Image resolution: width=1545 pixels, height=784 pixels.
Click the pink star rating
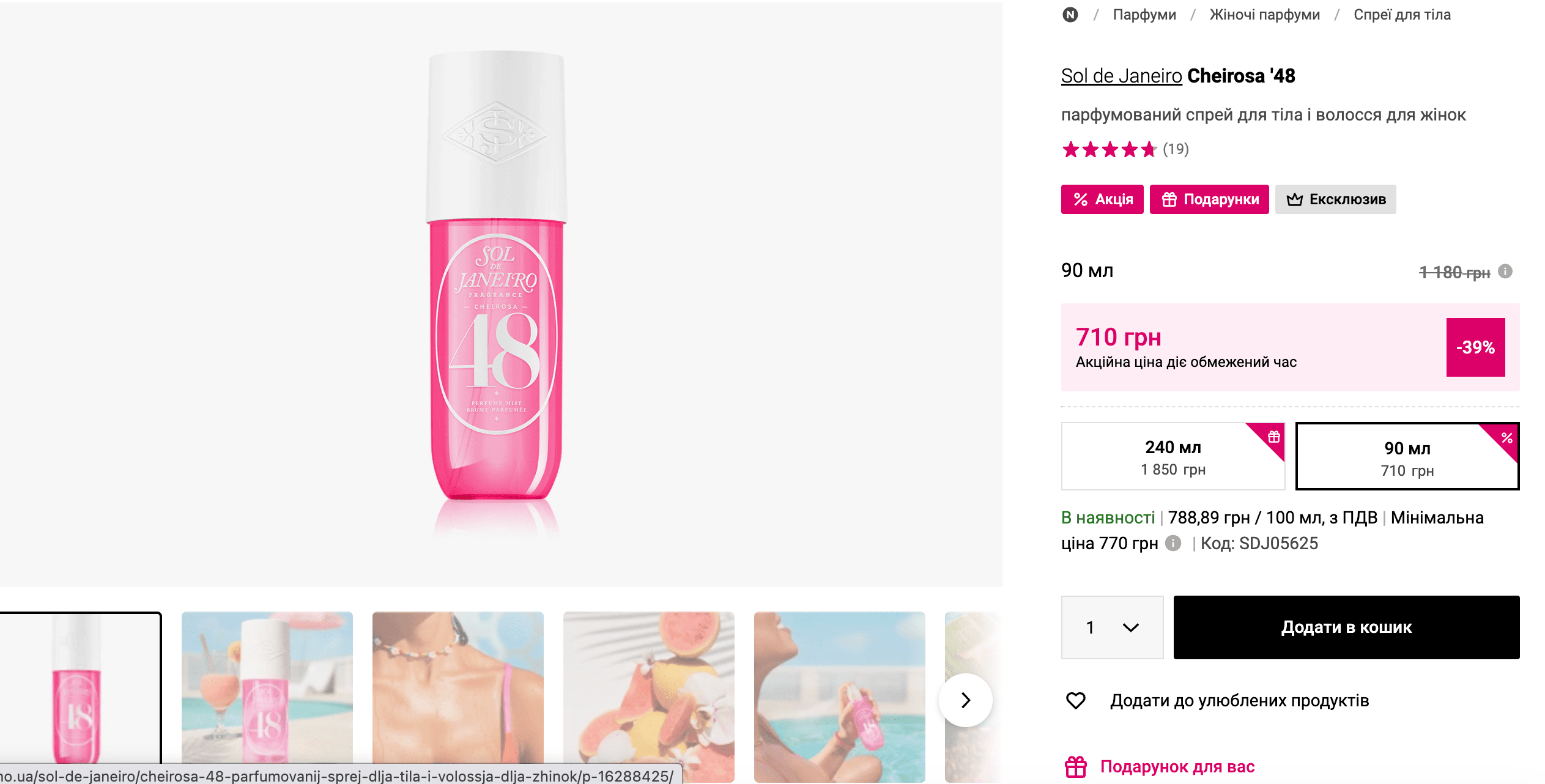(1109, 149)
